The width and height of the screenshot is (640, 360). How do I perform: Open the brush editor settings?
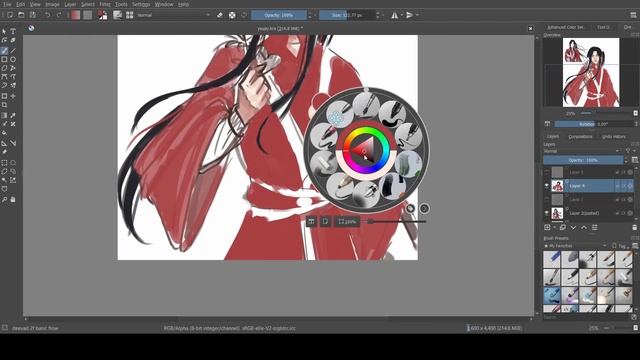[x=118, y=15]
